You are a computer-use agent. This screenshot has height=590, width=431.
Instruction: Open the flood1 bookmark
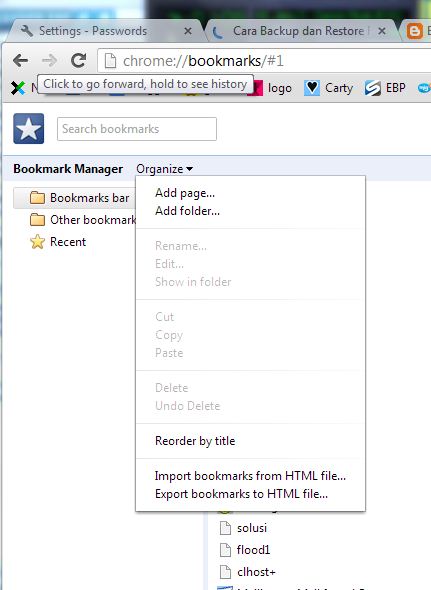245,550
